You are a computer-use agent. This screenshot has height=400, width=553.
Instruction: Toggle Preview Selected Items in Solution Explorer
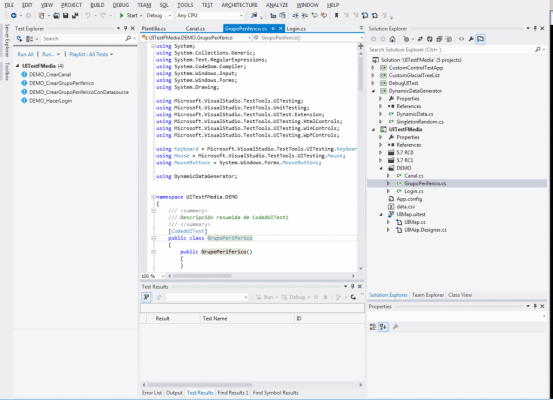480,39
